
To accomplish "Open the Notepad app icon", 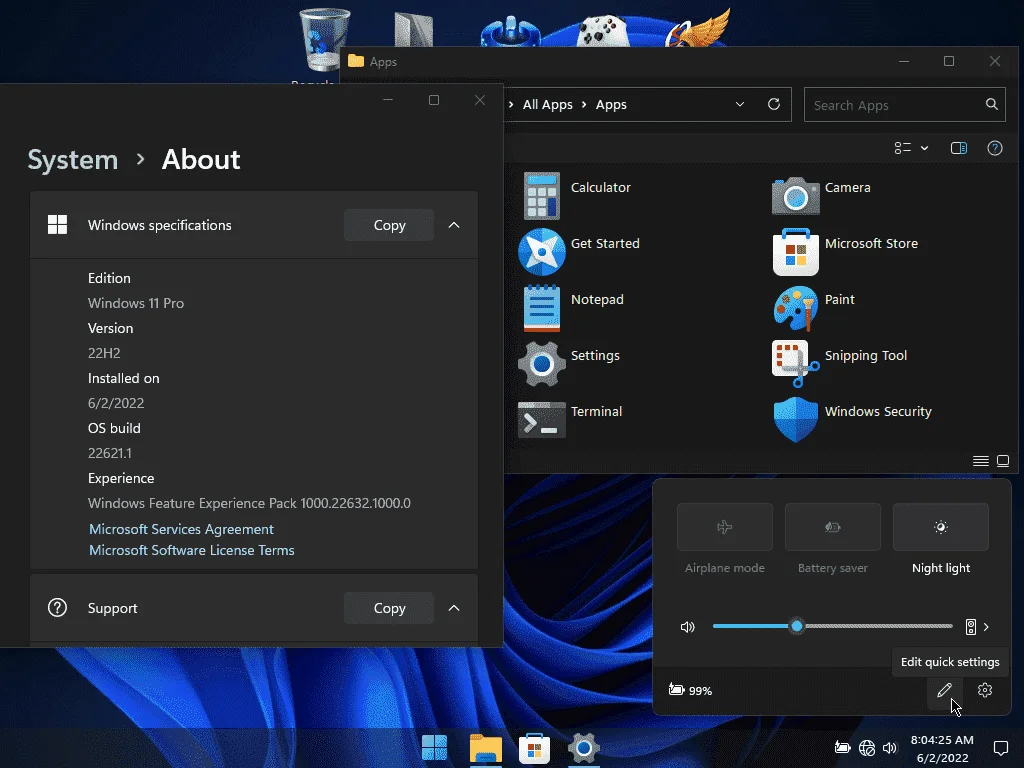I will tap(541, 308).
